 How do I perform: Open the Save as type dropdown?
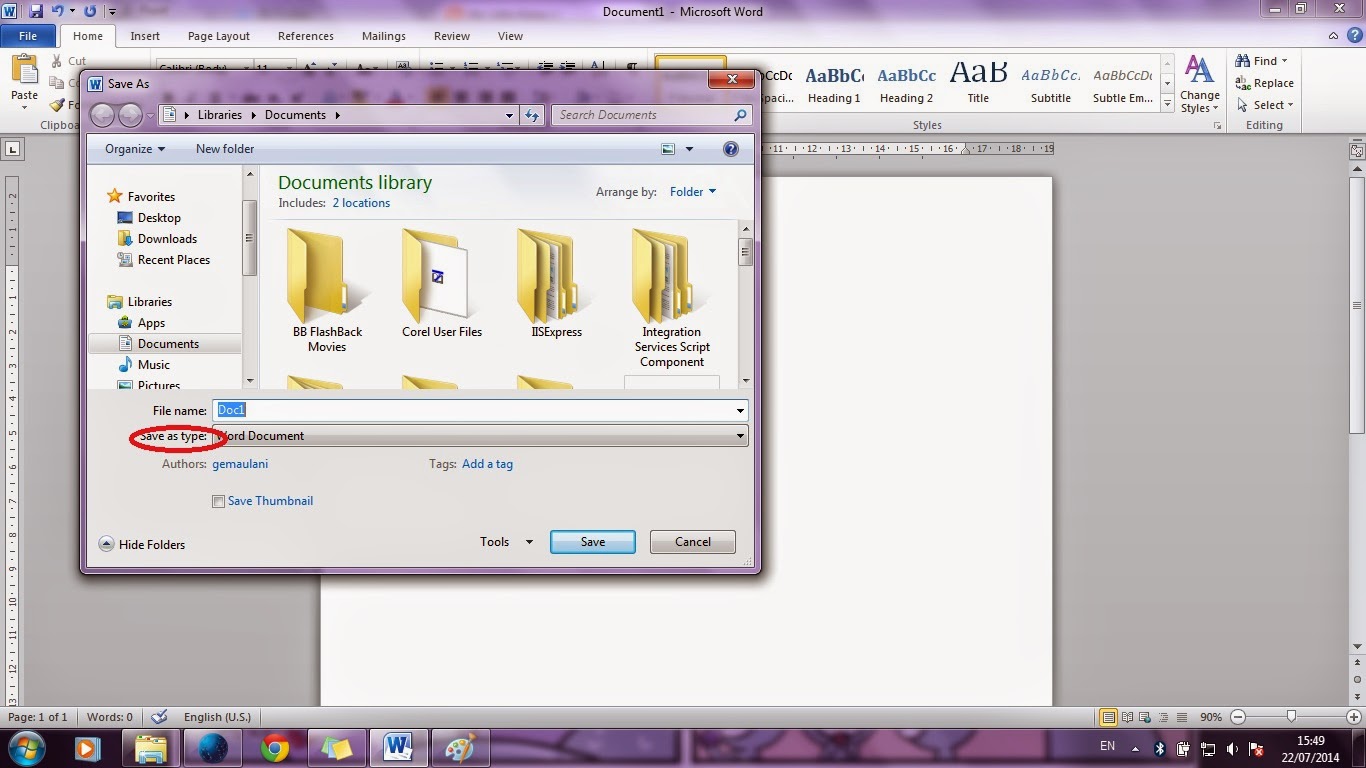point(480,436)
